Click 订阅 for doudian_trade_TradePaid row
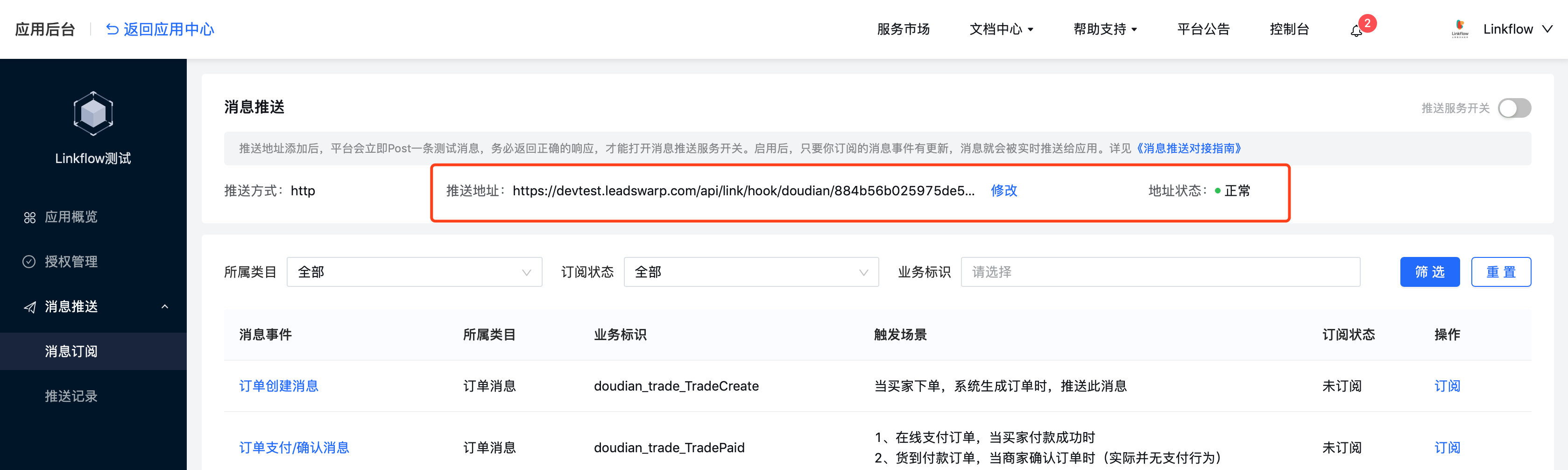This screenshot has width=1568, height=470. [x=1447, y=448]
